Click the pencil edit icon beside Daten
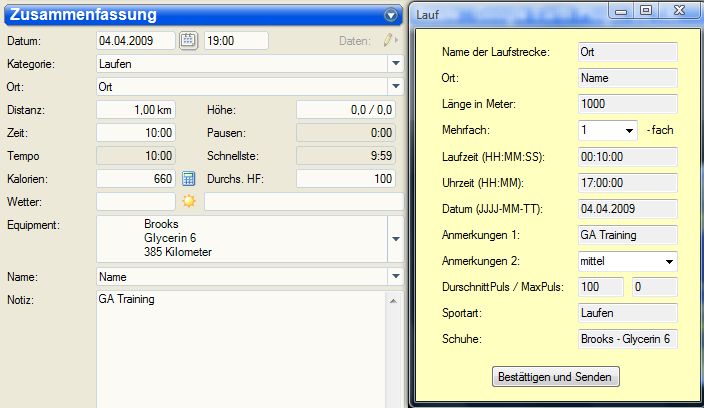Image resolution: width=704 pixels, height=408 pixels. pyautogui.click(x=388, y=41)
